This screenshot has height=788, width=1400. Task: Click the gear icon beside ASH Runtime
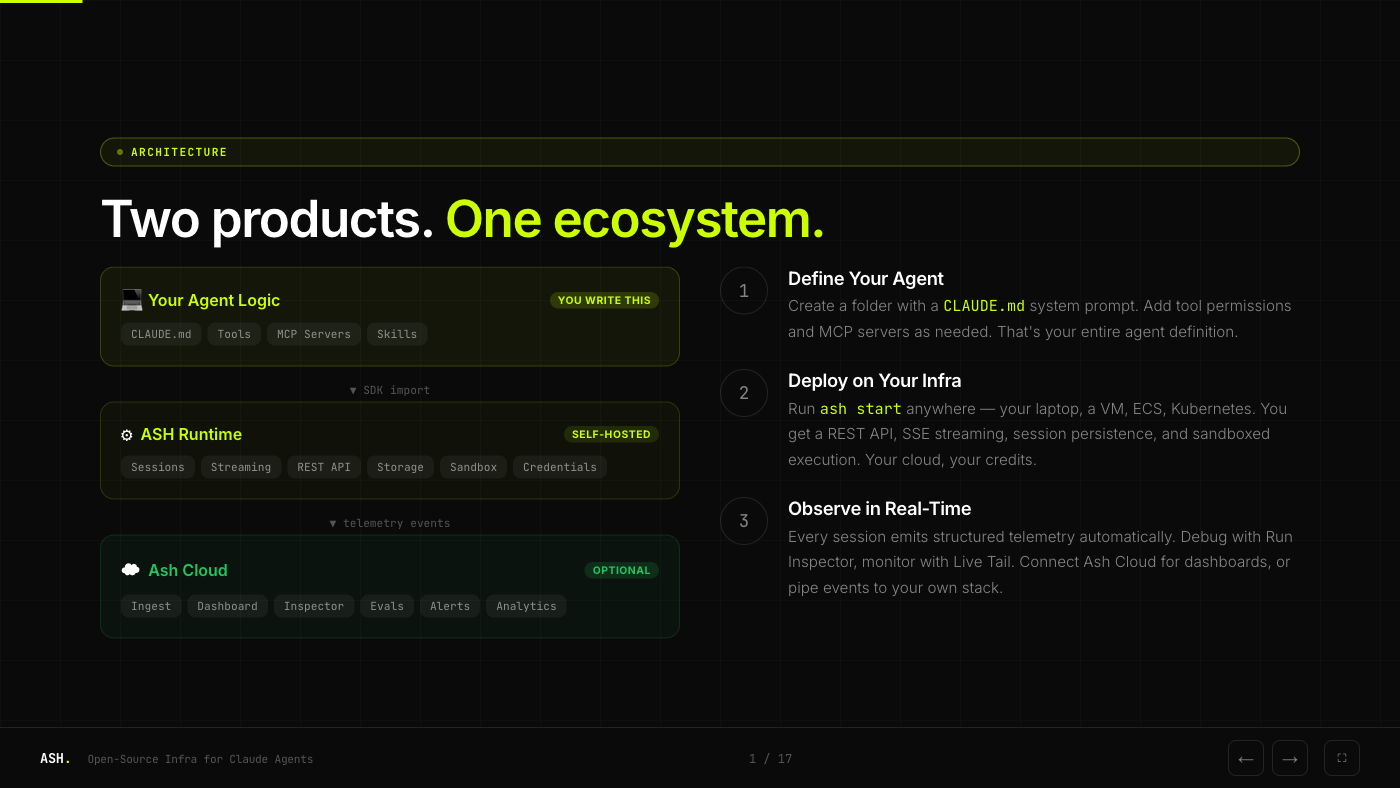click(127, 435)
